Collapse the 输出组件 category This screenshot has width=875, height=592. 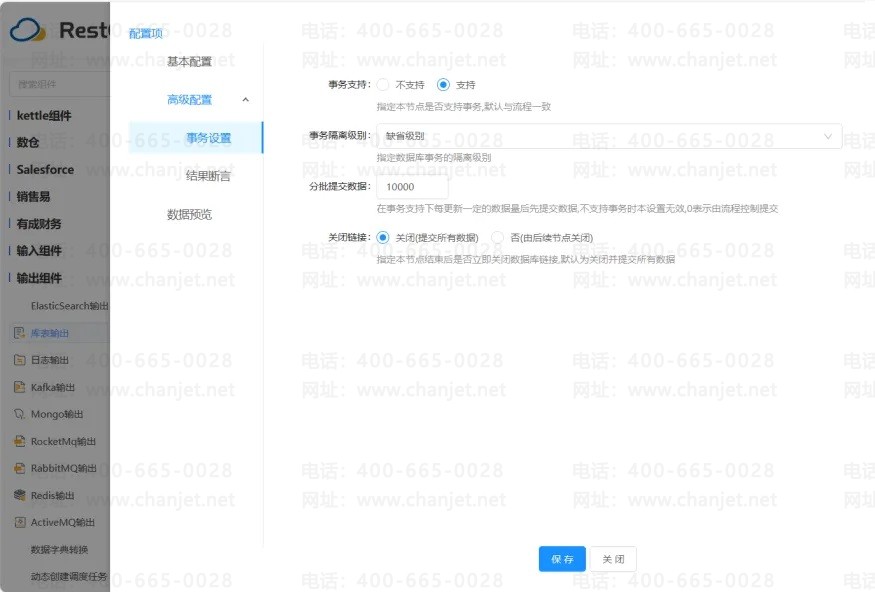click(39, 277)
